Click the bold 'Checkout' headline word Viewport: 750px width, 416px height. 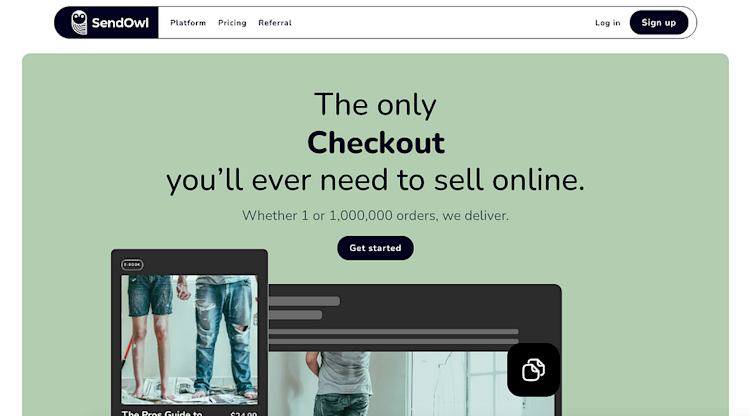tap(375, 142)
